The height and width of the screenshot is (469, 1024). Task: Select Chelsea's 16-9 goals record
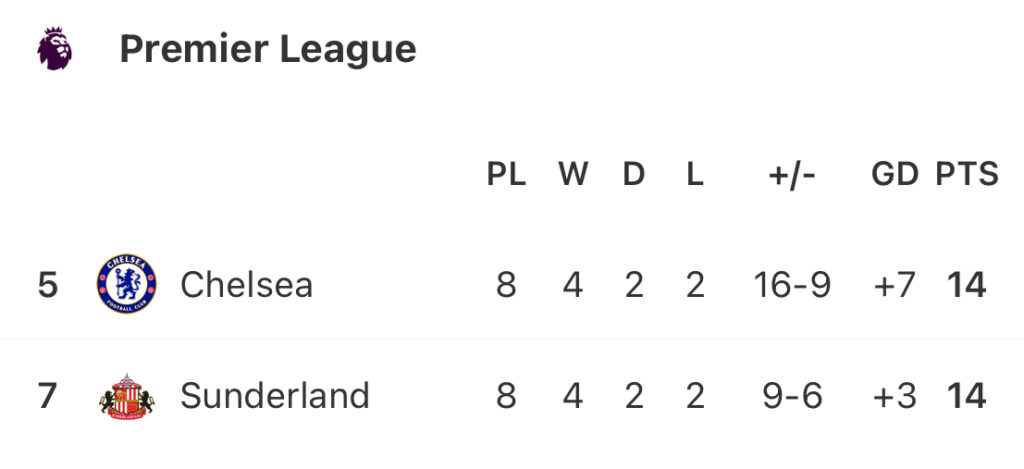pyautogui.click(x=792, y=285)
